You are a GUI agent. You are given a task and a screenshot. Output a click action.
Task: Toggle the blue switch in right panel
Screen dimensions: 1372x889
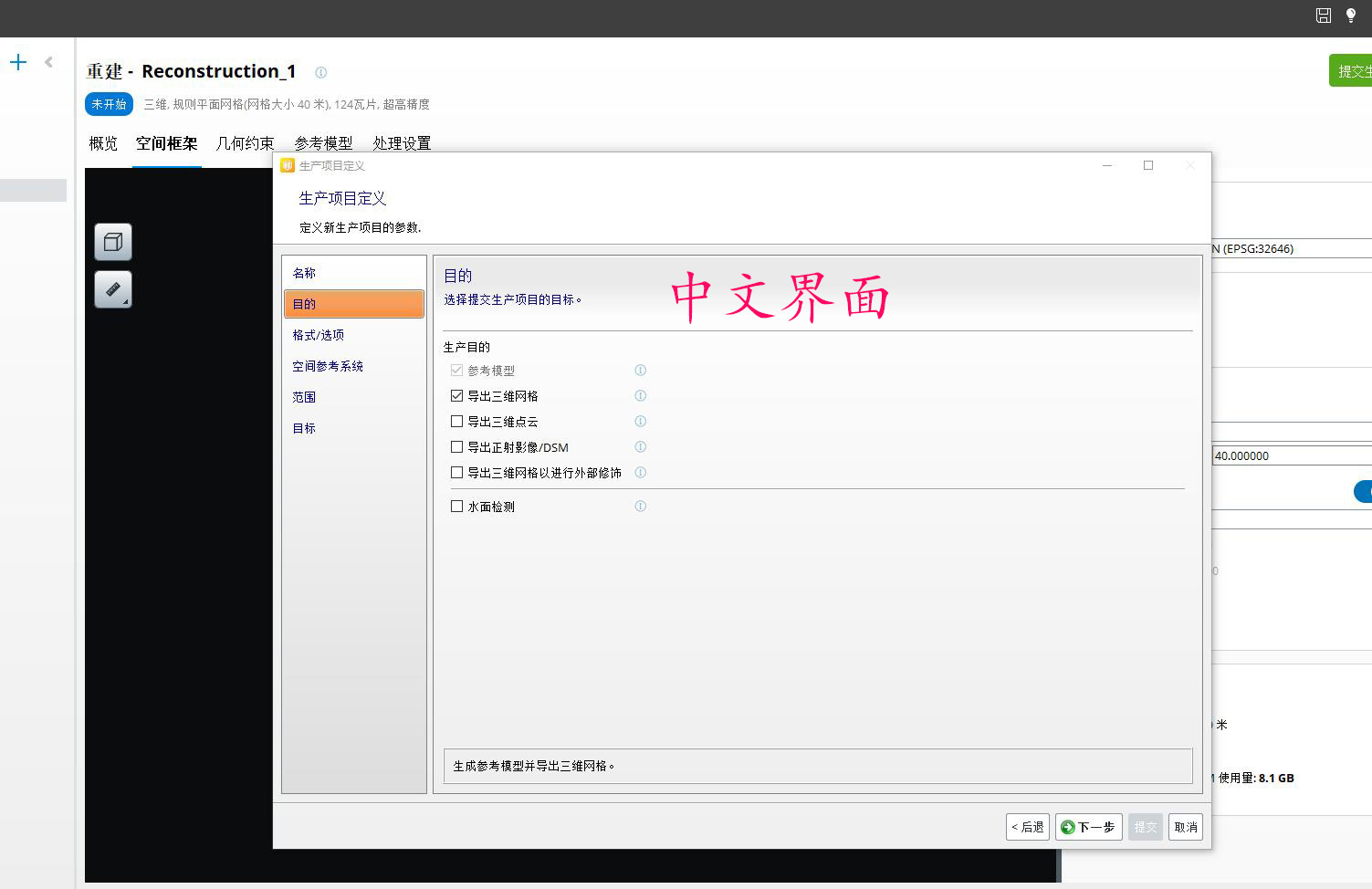tap(1363, 492)
